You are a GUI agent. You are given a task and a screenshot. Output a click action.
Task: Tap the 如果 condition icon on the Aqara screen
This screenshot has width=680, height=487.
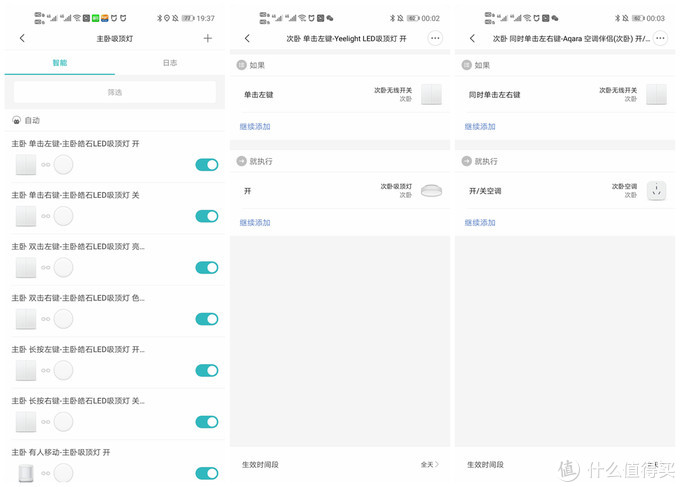pos(467,65)
